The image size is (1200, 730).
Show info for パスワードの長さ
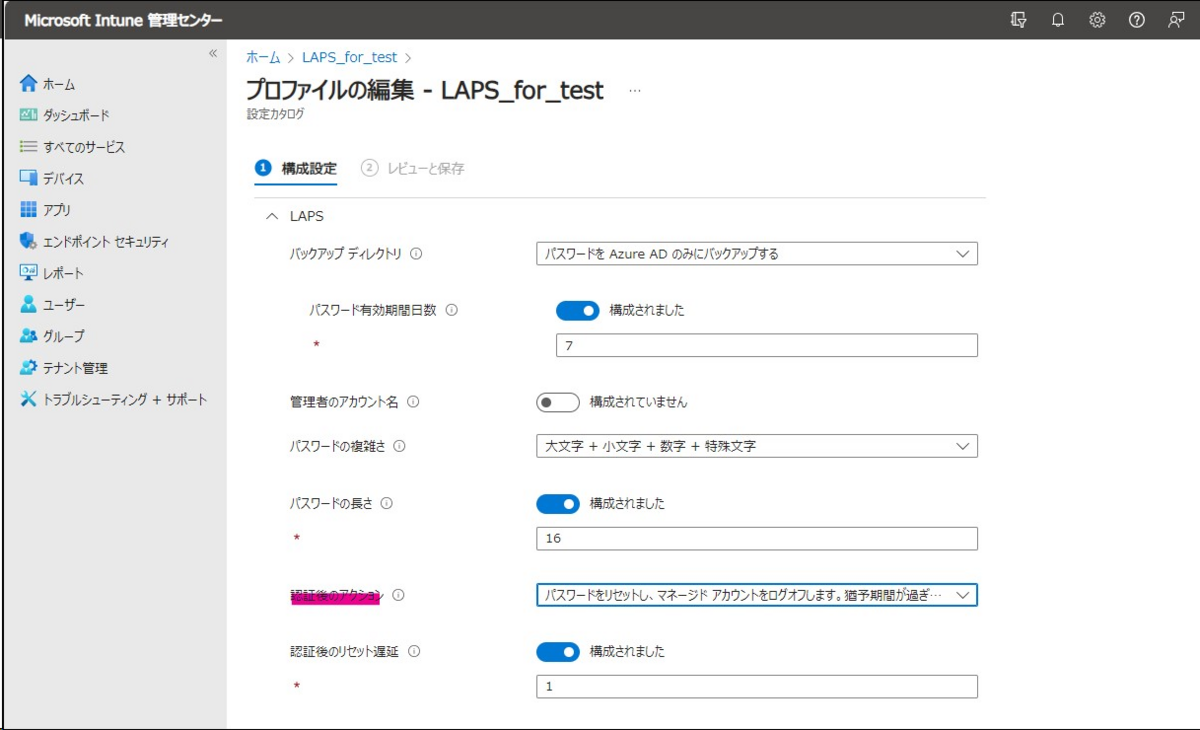point(387,503)
